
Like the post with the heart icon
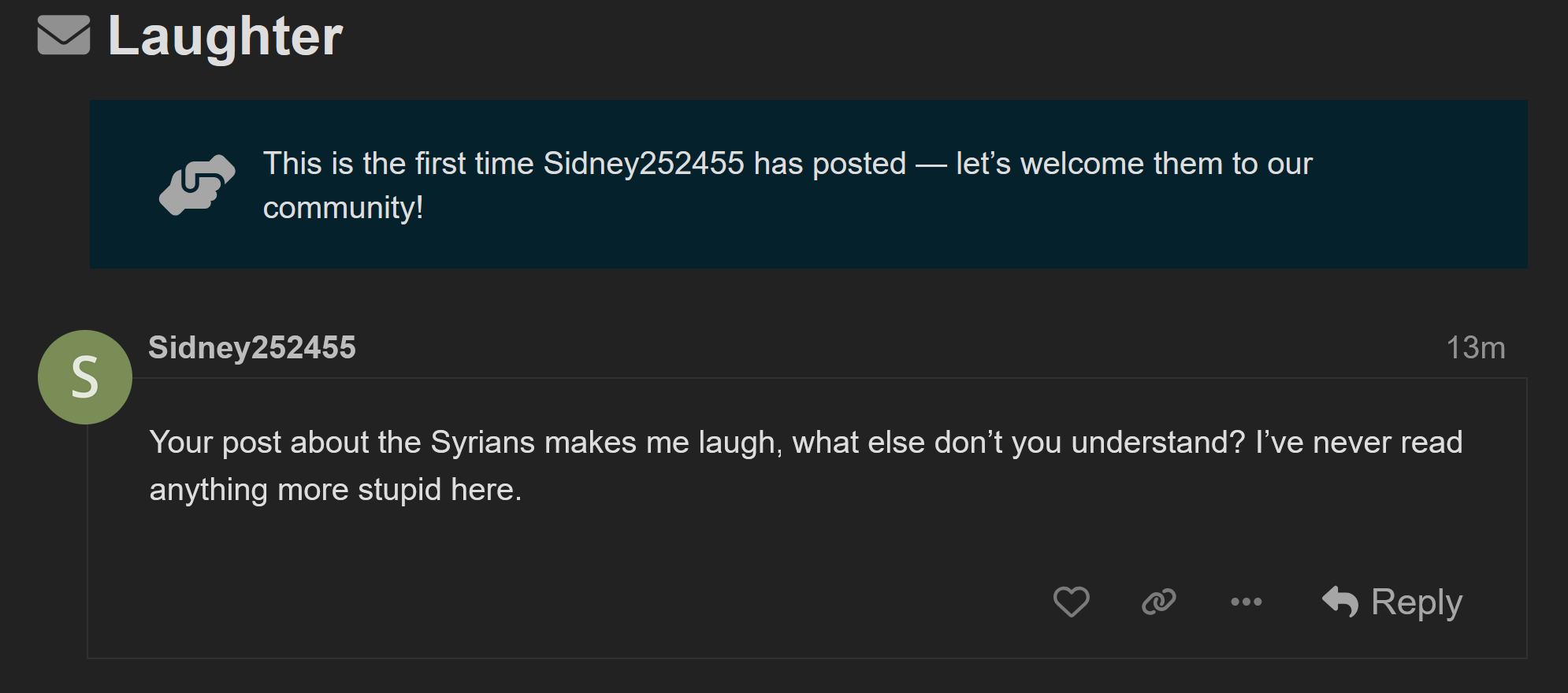point(1071,602)
